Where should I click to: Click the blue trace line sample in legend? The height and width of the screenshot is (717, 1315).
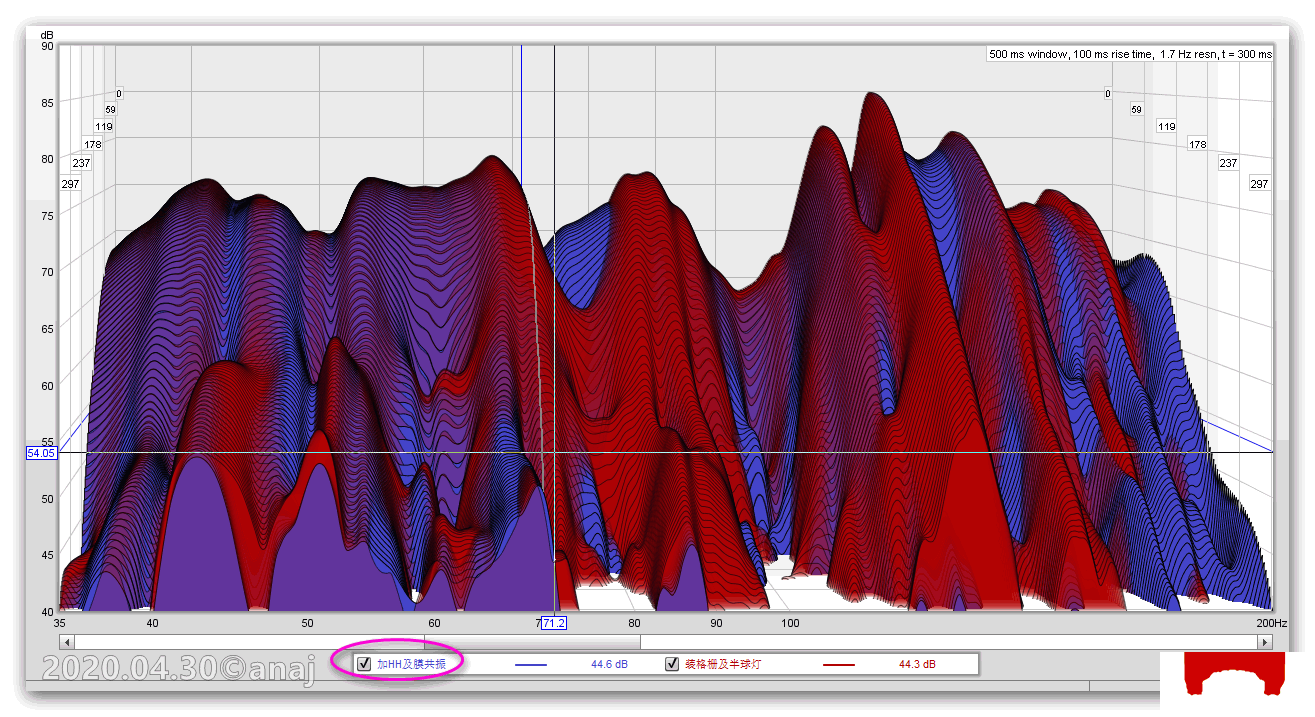[531, 664]
